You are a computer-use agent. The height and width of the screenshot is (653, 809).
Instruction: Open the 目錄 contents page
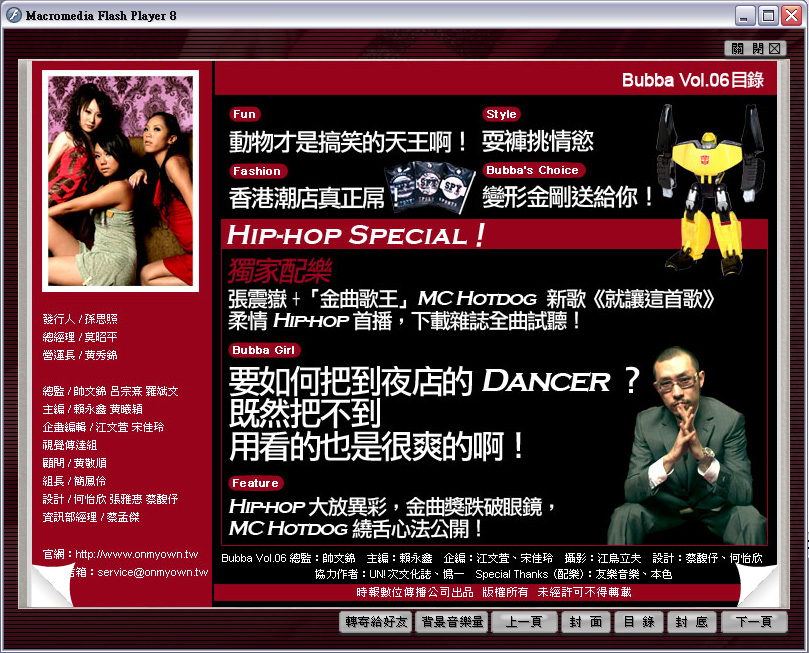[x=639, y=622]
